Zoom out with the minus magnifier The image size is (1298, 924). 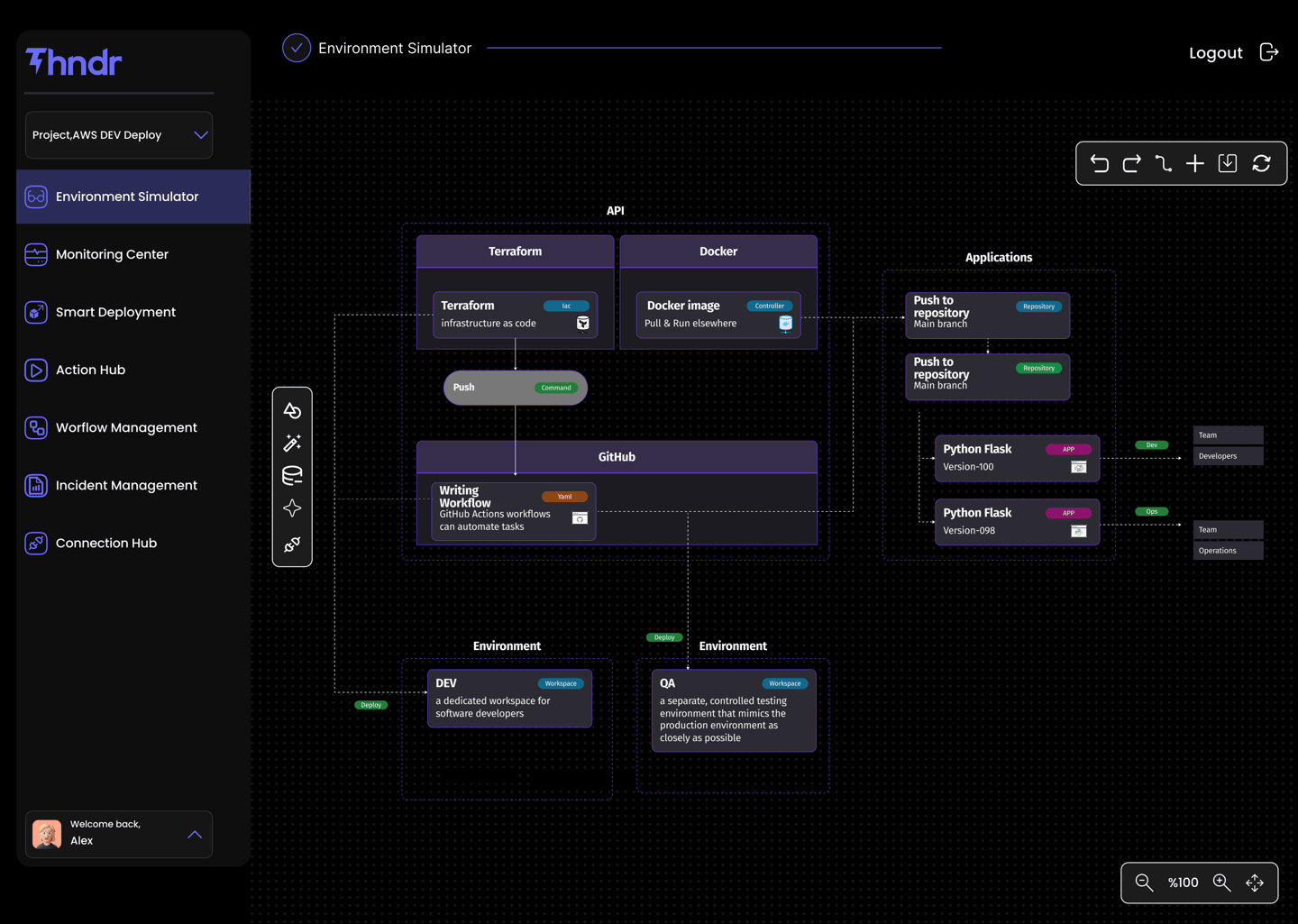coord(1145,883)
